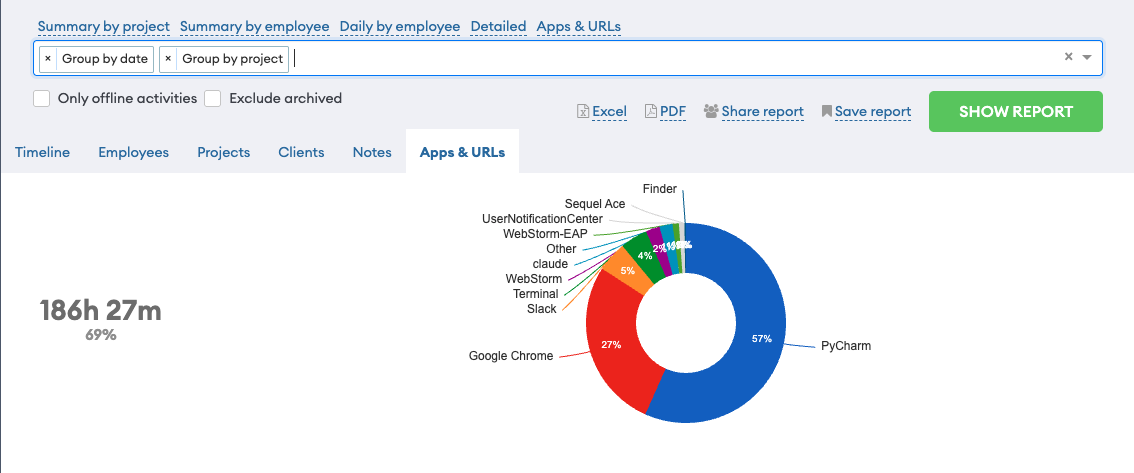This screenshot has width=1134, height=473.
Task: Open Summary by employee report
Action: point(255,27)
